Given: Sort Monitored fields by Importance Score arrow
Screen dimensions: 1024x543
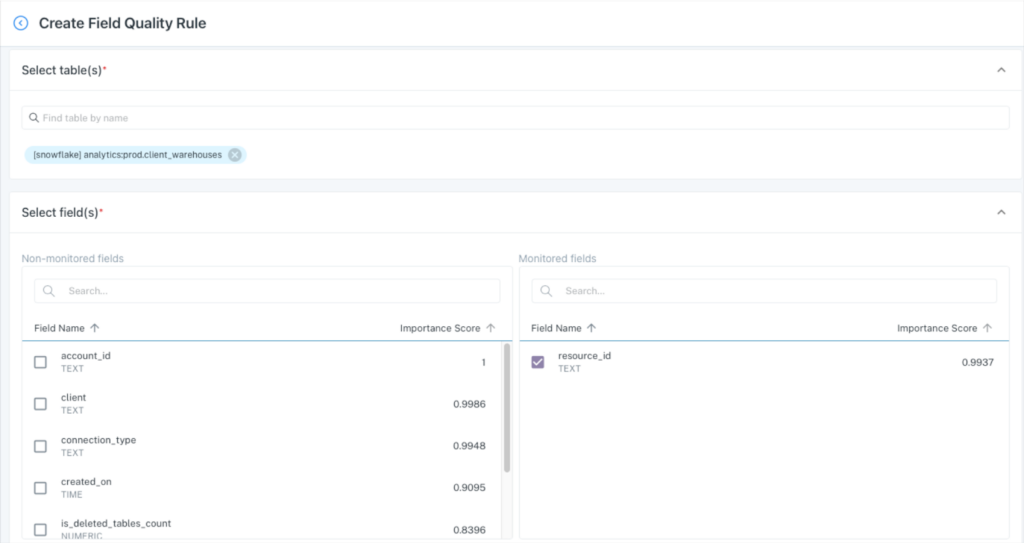Looking at the screenshot, I should coord(987,328).
